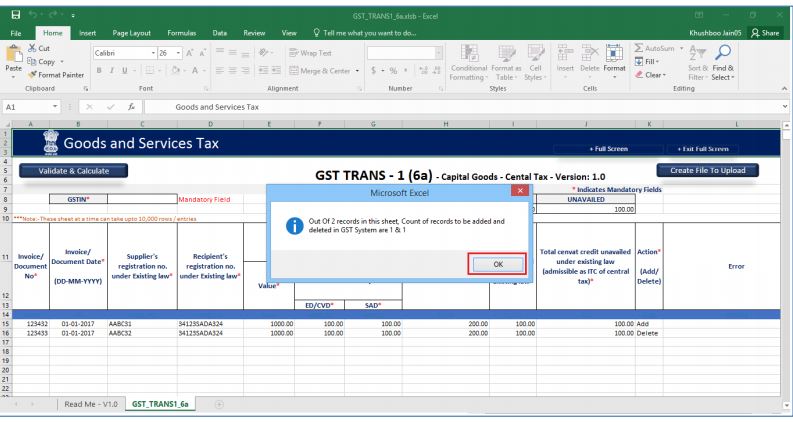The width and height of the screenshot is (793, 422).
Task: Click the Tell me what you want search box
Action: point(365,33)
